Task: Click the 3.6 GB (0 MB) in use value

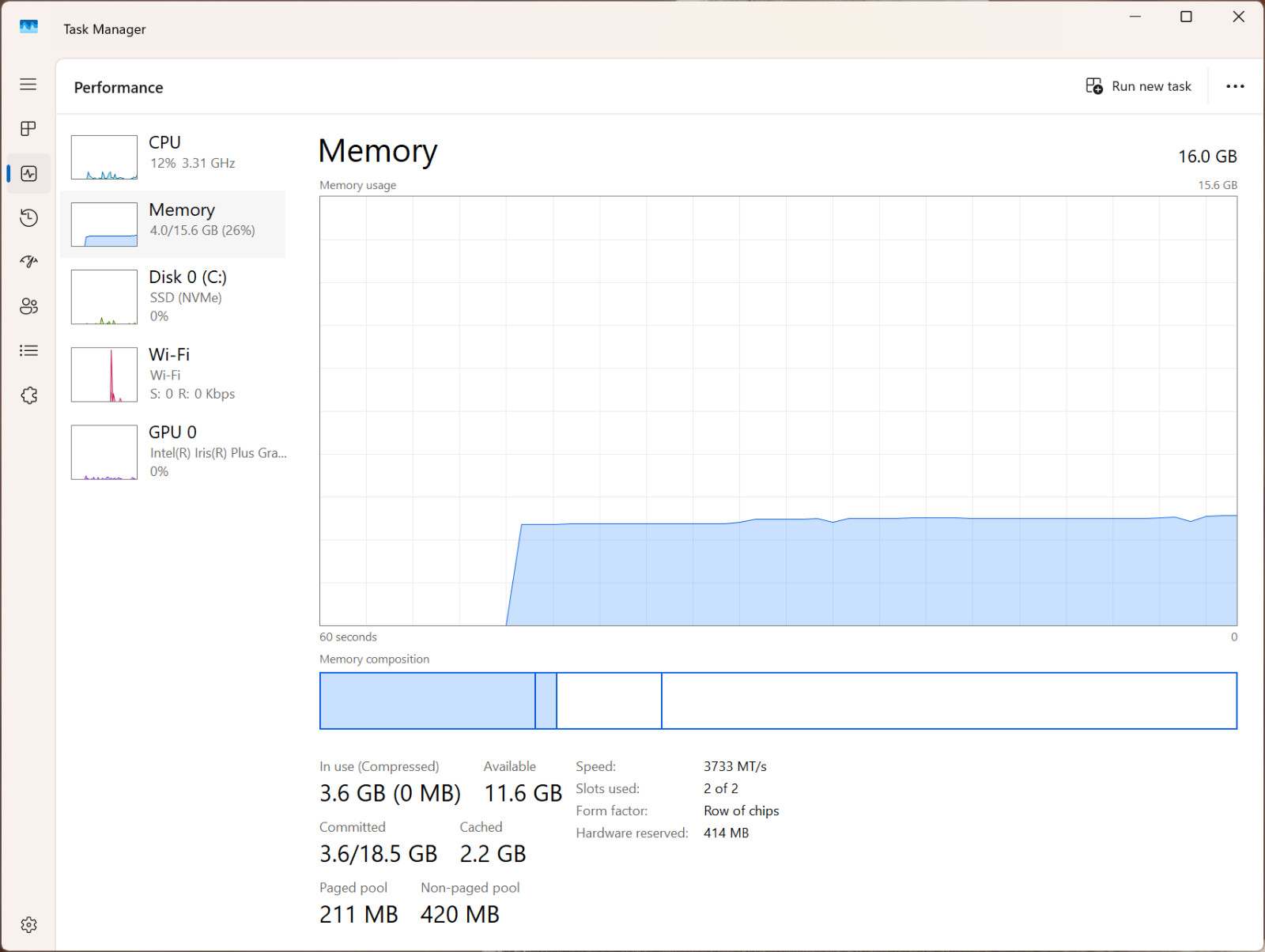Action: (390, 793)
